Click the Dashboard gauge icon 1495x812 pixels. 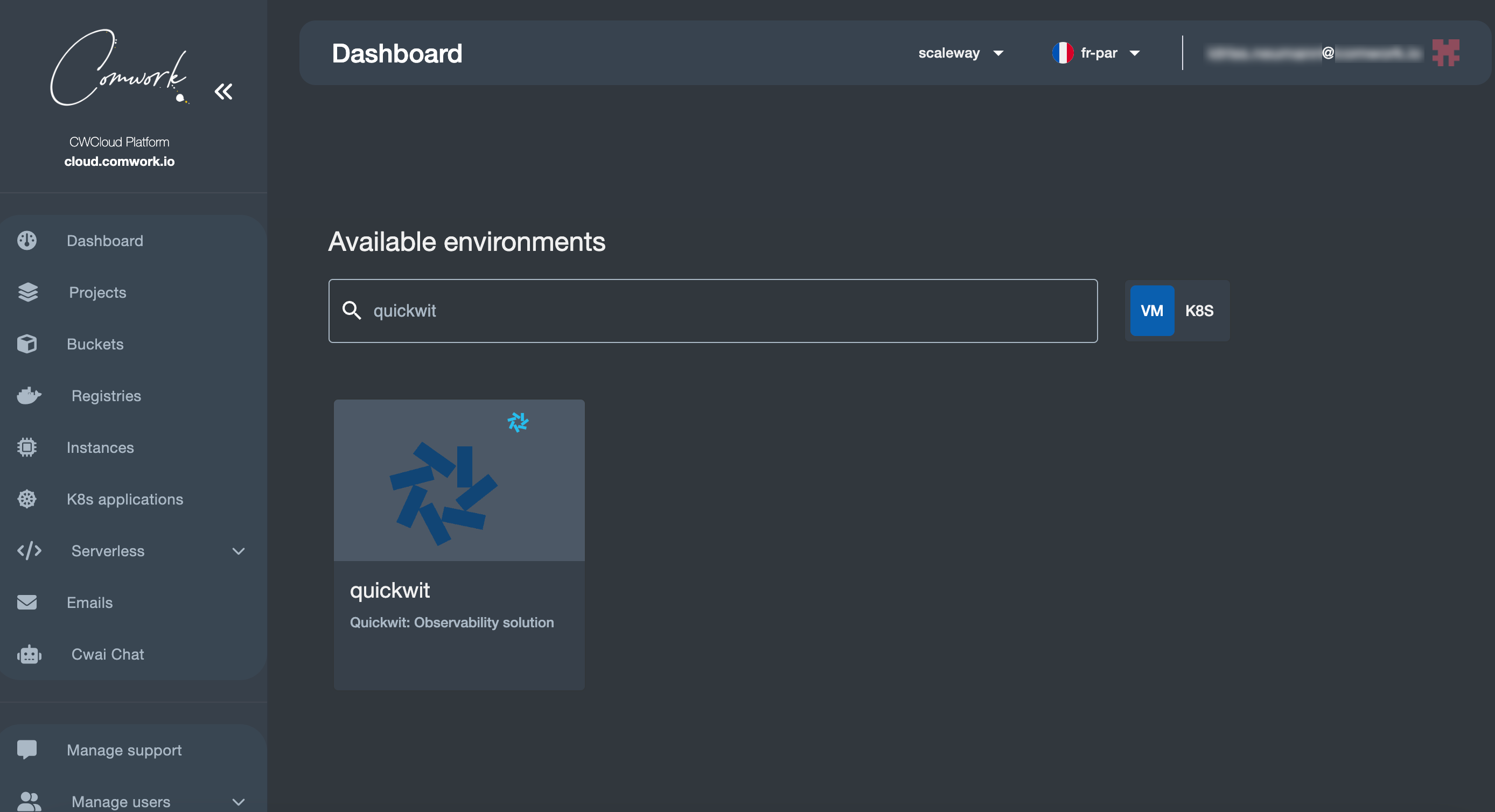click(27, 240)
